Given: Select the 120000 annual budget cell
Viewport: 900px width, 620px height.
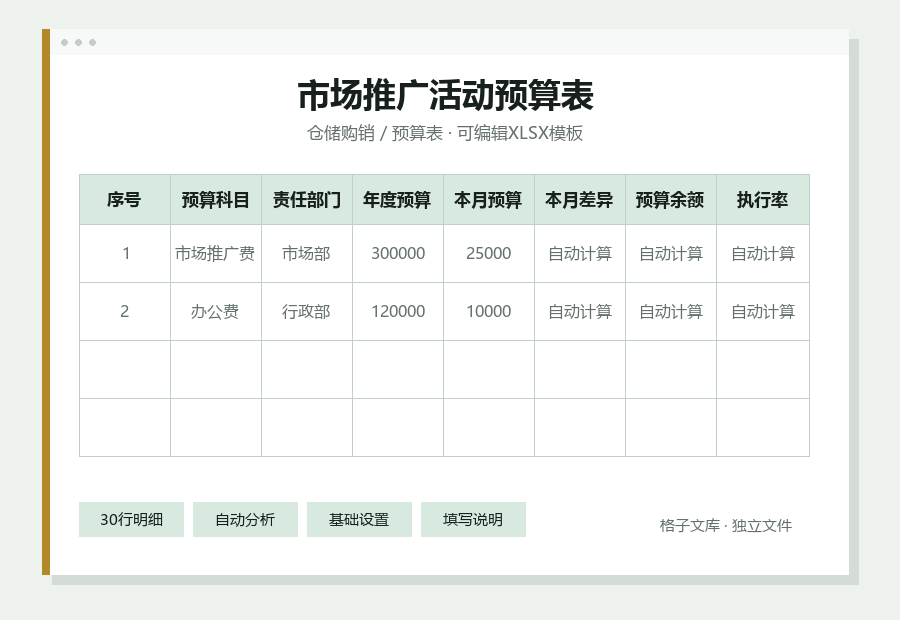Looking at the screenshot, I should 398,312.
